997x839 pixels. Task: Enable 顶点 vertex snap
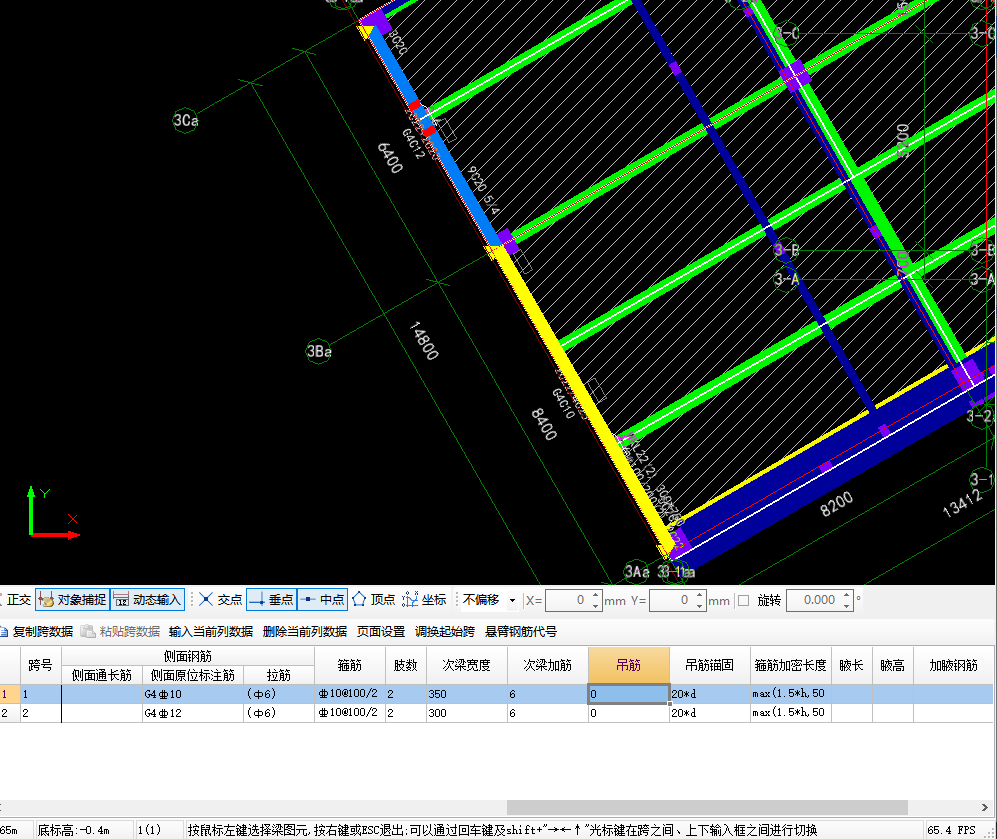[x=374, y=599]
